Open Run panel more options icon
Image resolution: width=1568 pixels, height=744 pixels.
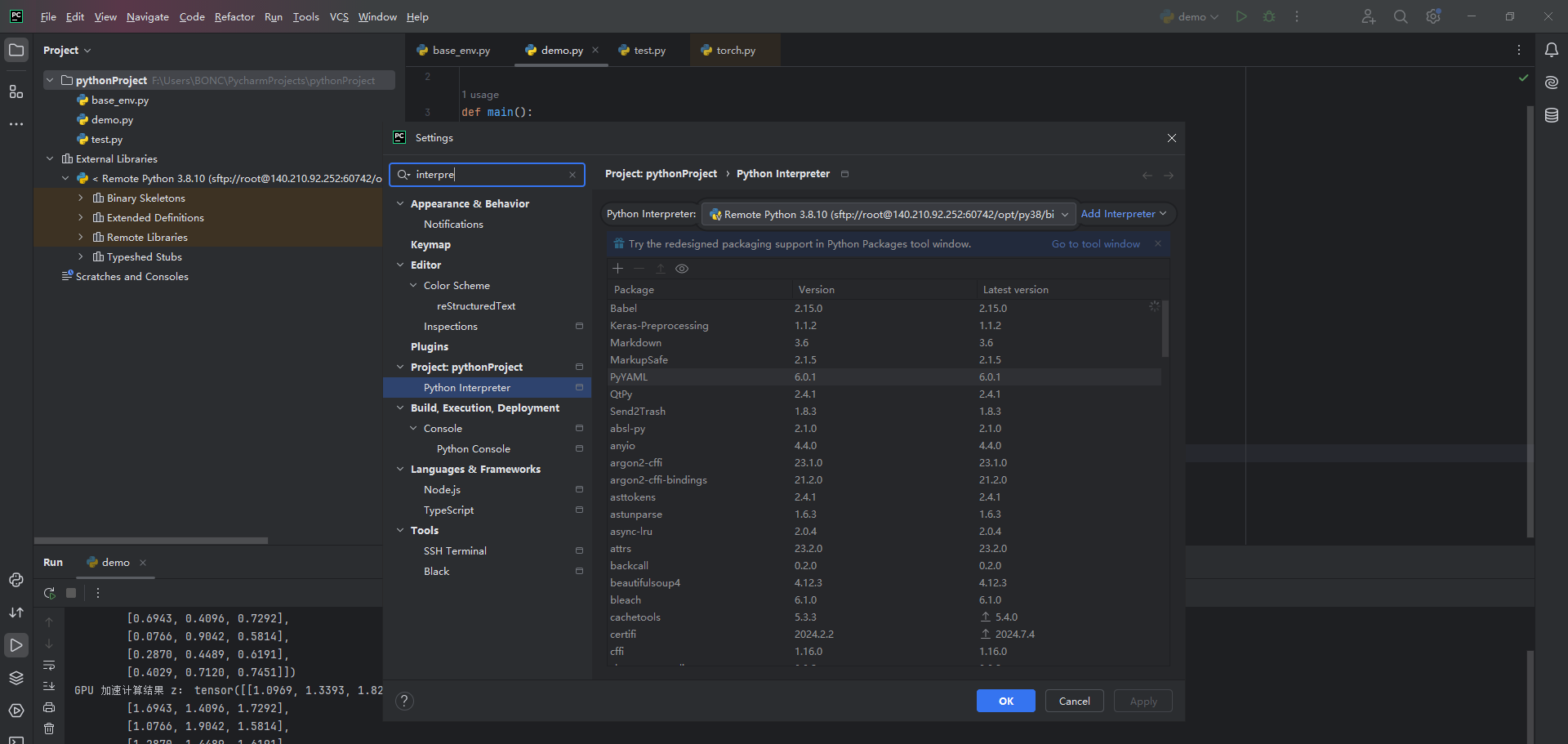tap(98, 593)
